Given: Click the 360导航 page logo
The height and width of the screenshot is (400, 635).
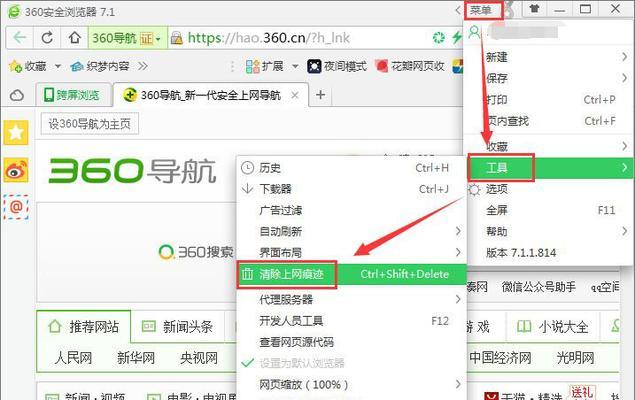Looking at the screenshot, I should 132,171.
